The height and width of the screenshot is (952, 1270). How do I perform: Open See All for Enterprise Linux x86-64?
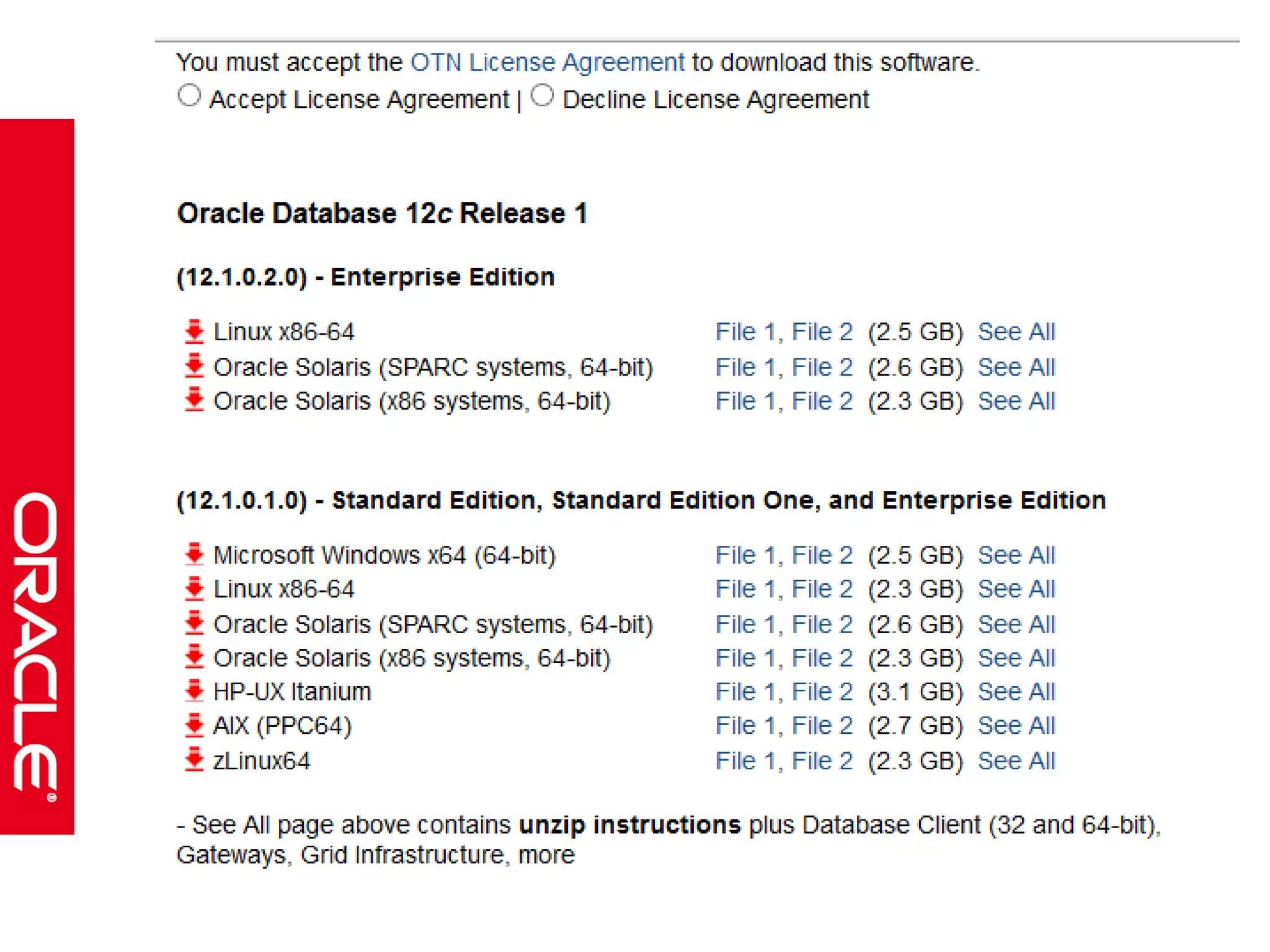pyautogui.click(x=1016, y=332)
